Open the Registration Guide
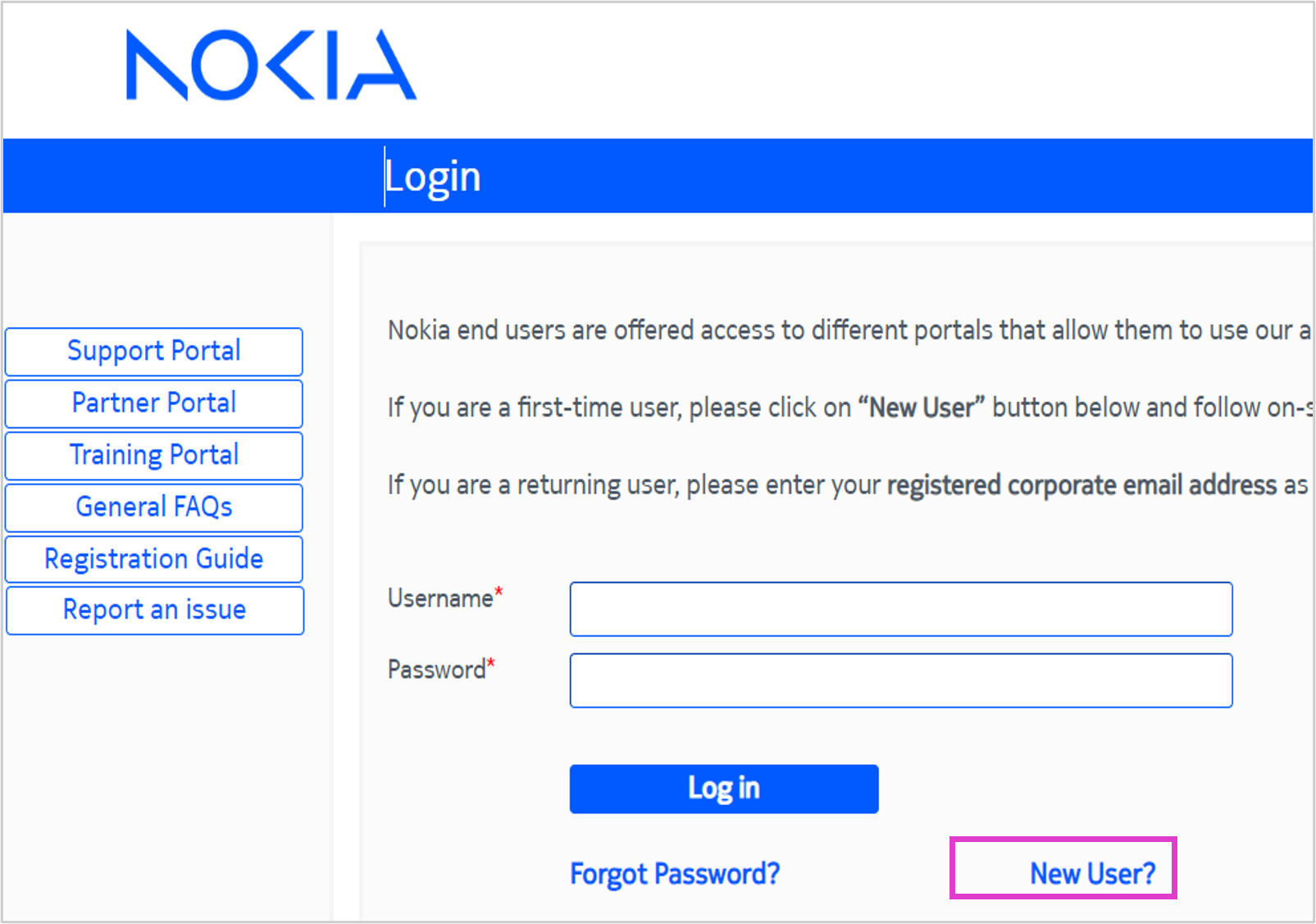 click(x=154, y=559)
